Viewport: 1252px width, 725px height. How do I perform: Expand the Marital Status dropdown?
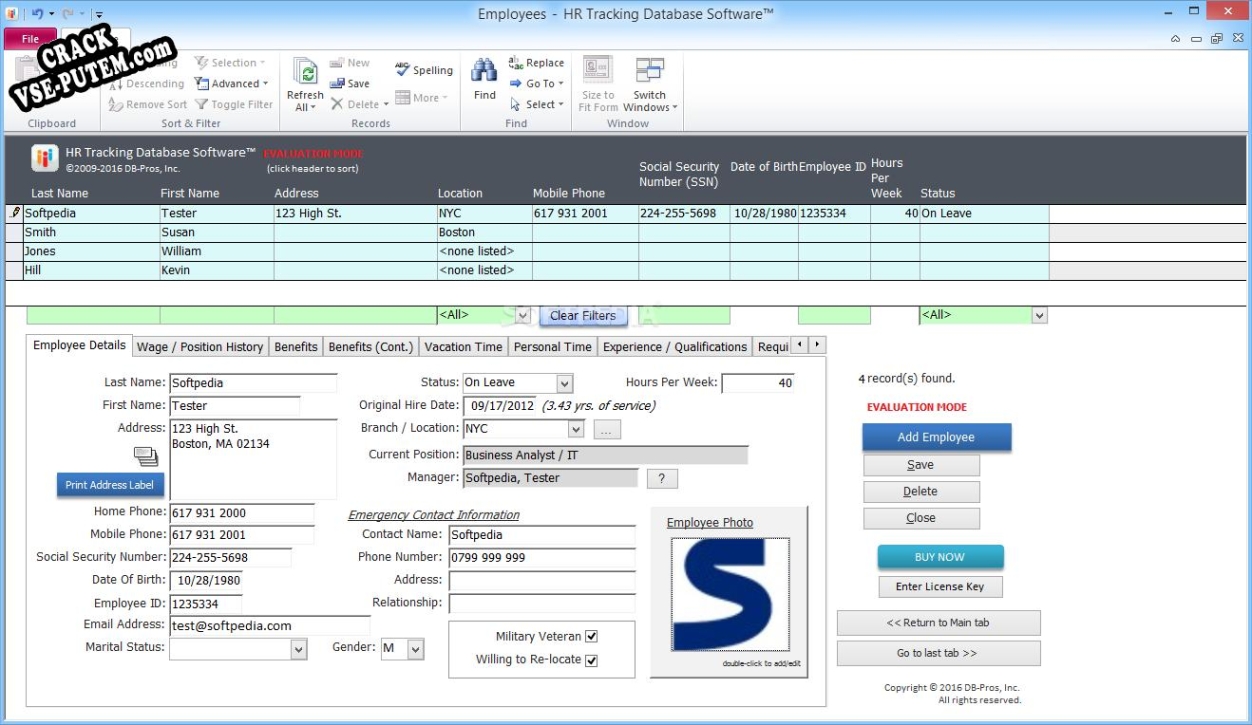coord(298,649)
